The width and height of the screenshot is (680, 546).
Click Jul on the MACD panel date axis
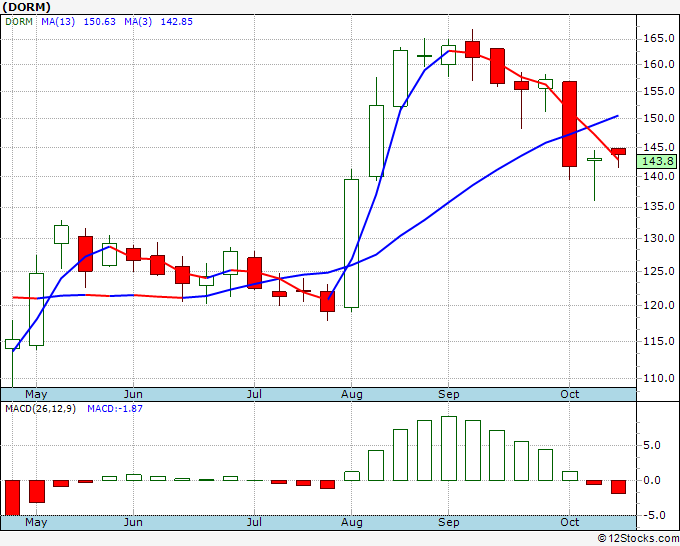[254, 522]
